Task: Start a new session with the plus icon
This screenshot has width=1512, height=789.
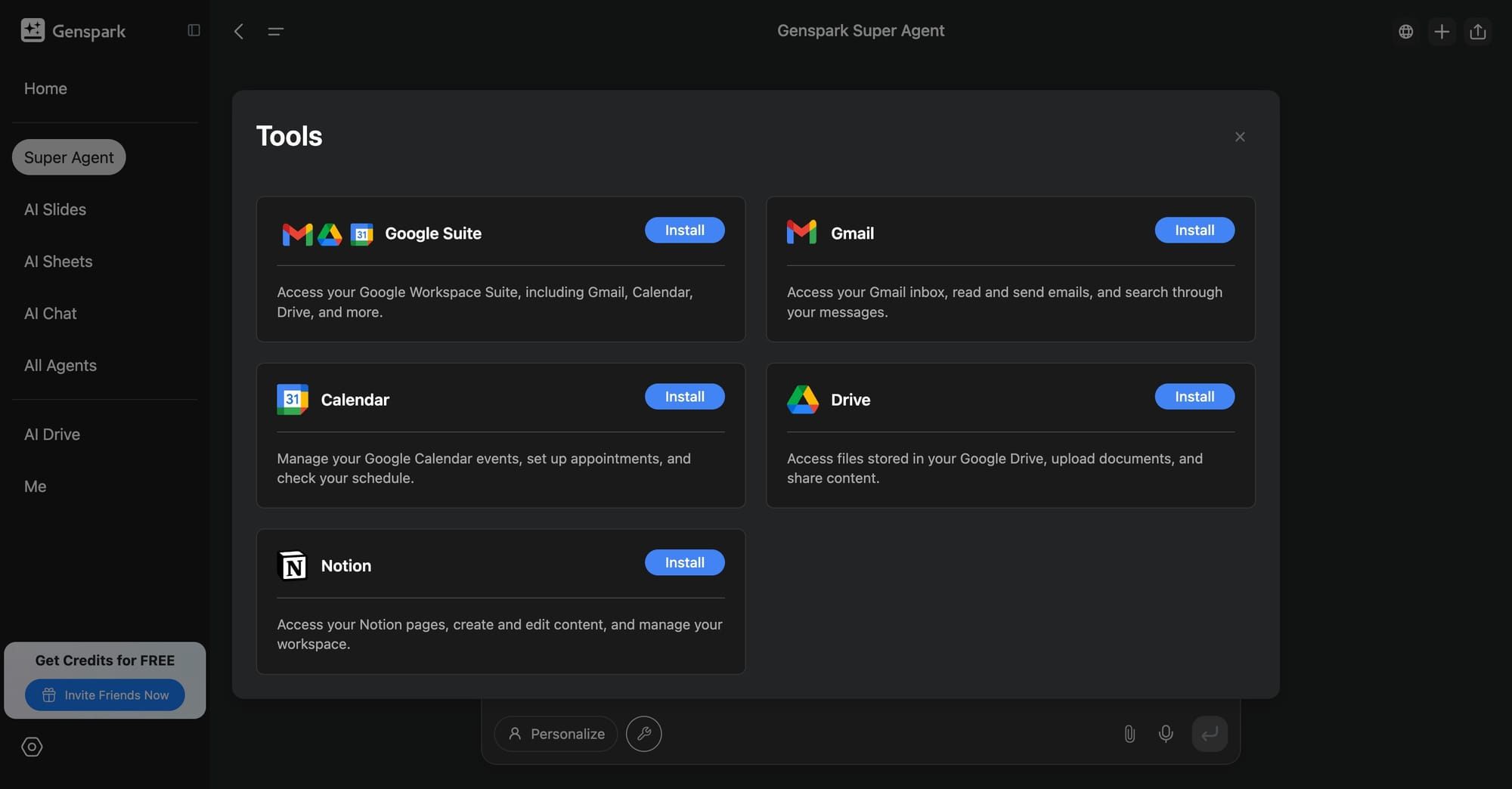Action: click(1442, 31)
